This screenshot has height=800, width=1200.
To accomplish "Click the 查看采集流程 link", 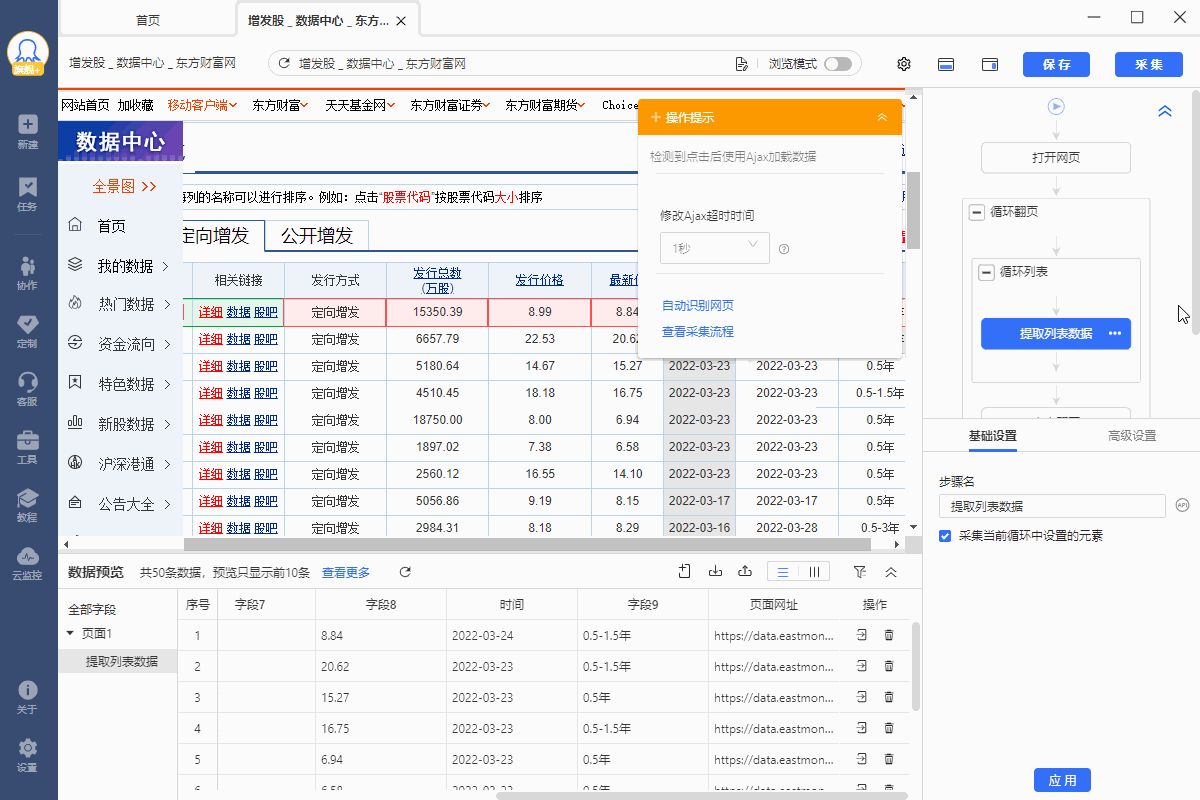I will coord(698,332).
